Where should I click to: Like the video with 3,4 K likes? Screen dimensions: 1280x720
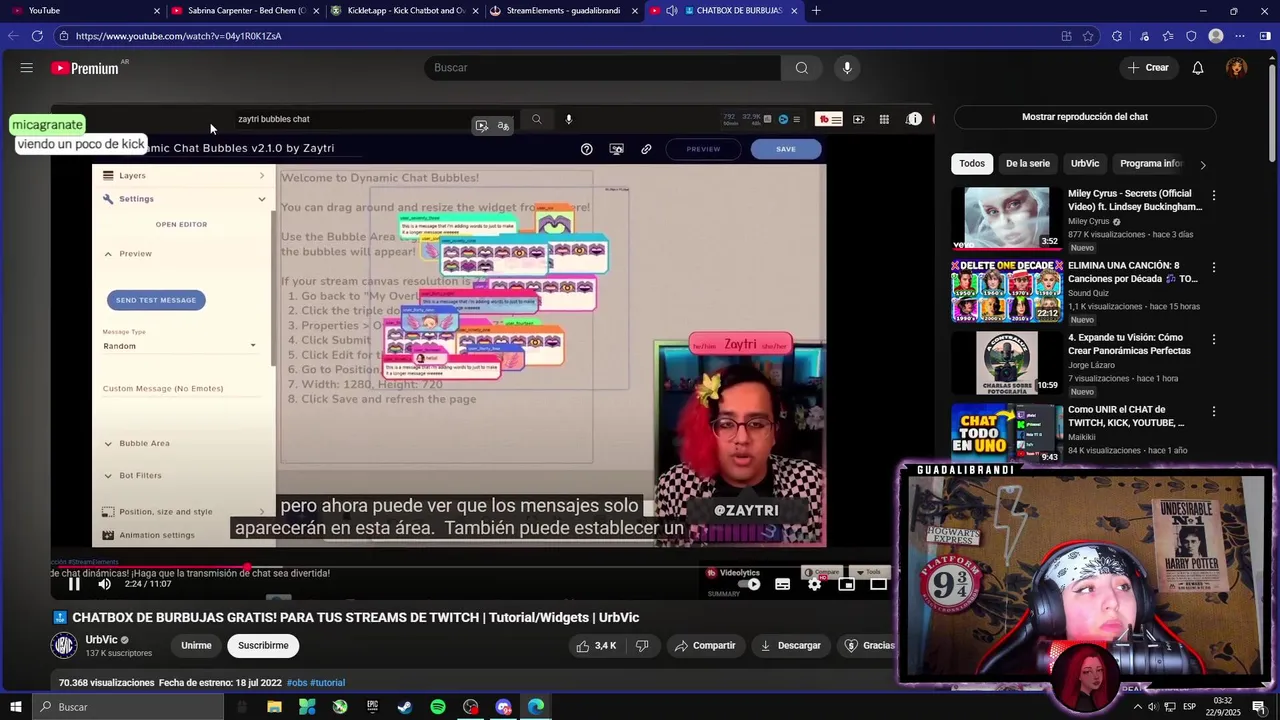(x=596, y=646)
